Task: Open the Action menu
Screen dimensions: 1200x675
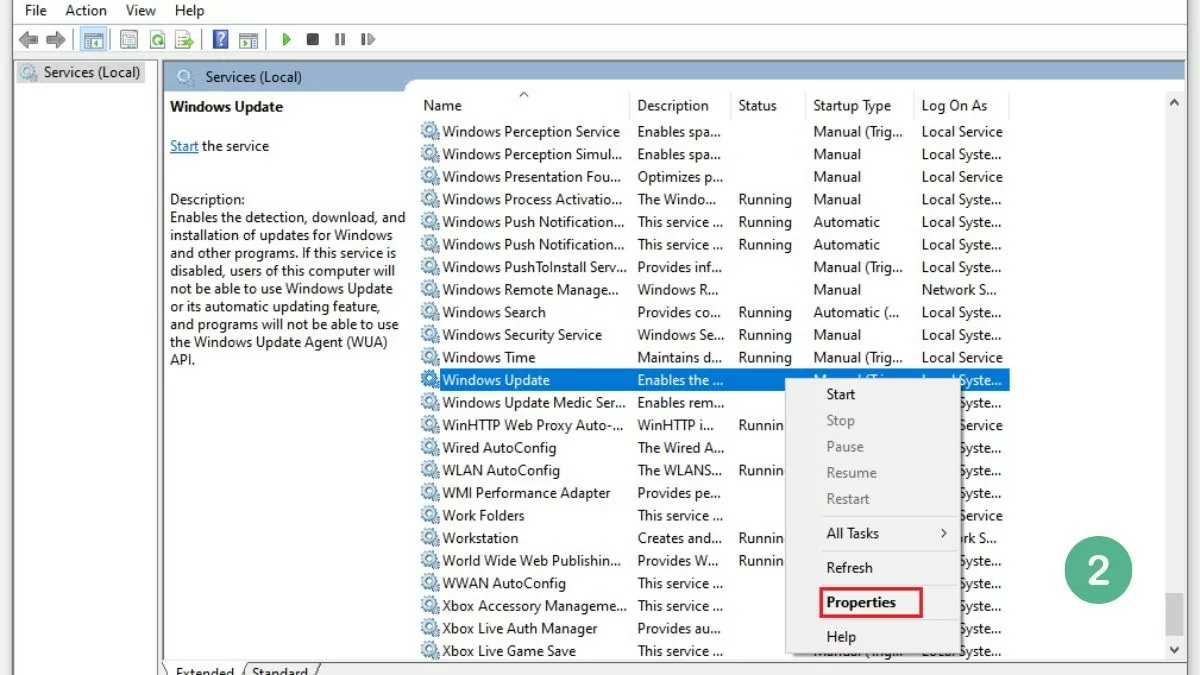Action: coord(85,10)
